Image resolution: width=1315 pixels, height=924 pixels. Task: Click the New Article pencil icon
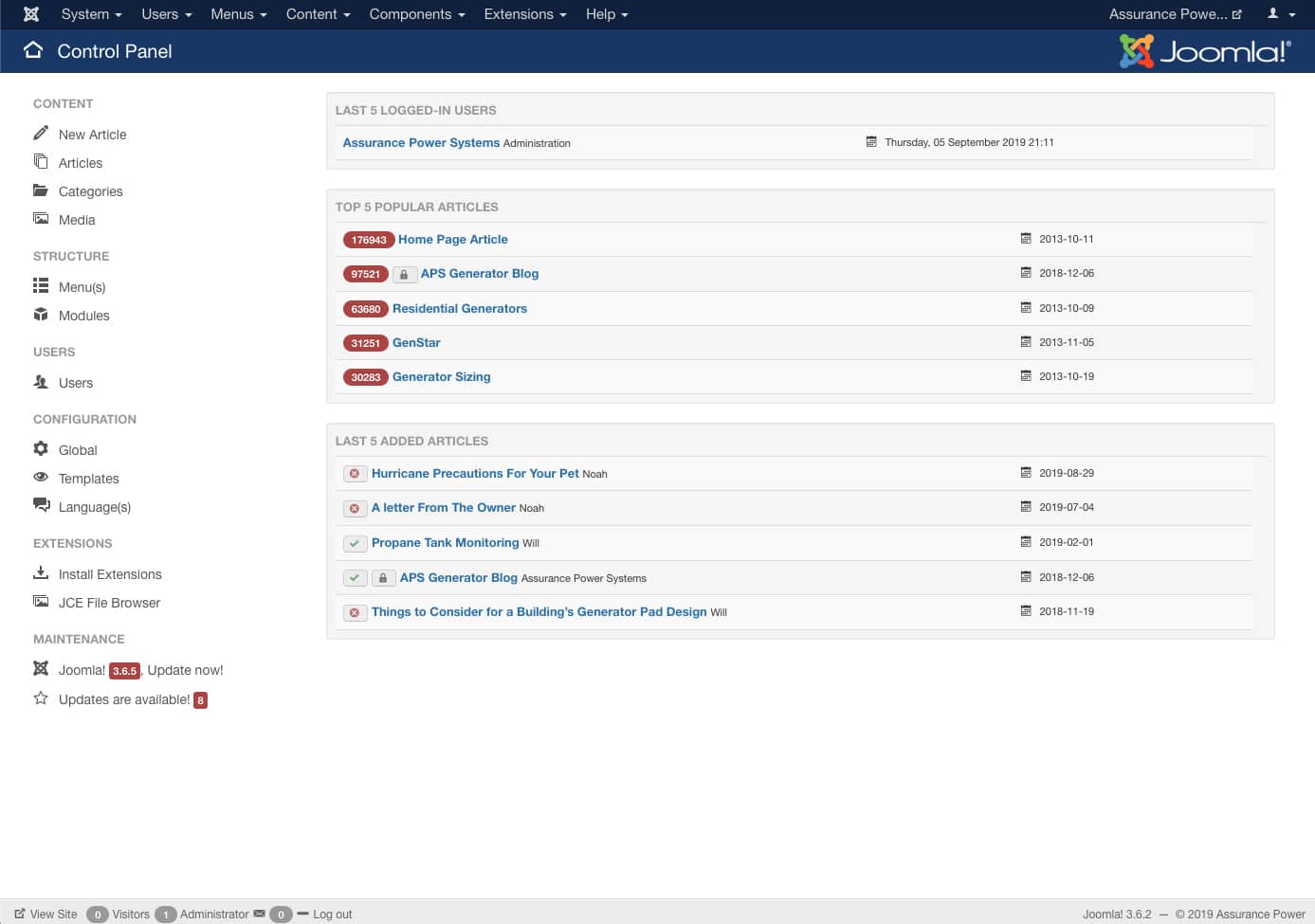41,133
